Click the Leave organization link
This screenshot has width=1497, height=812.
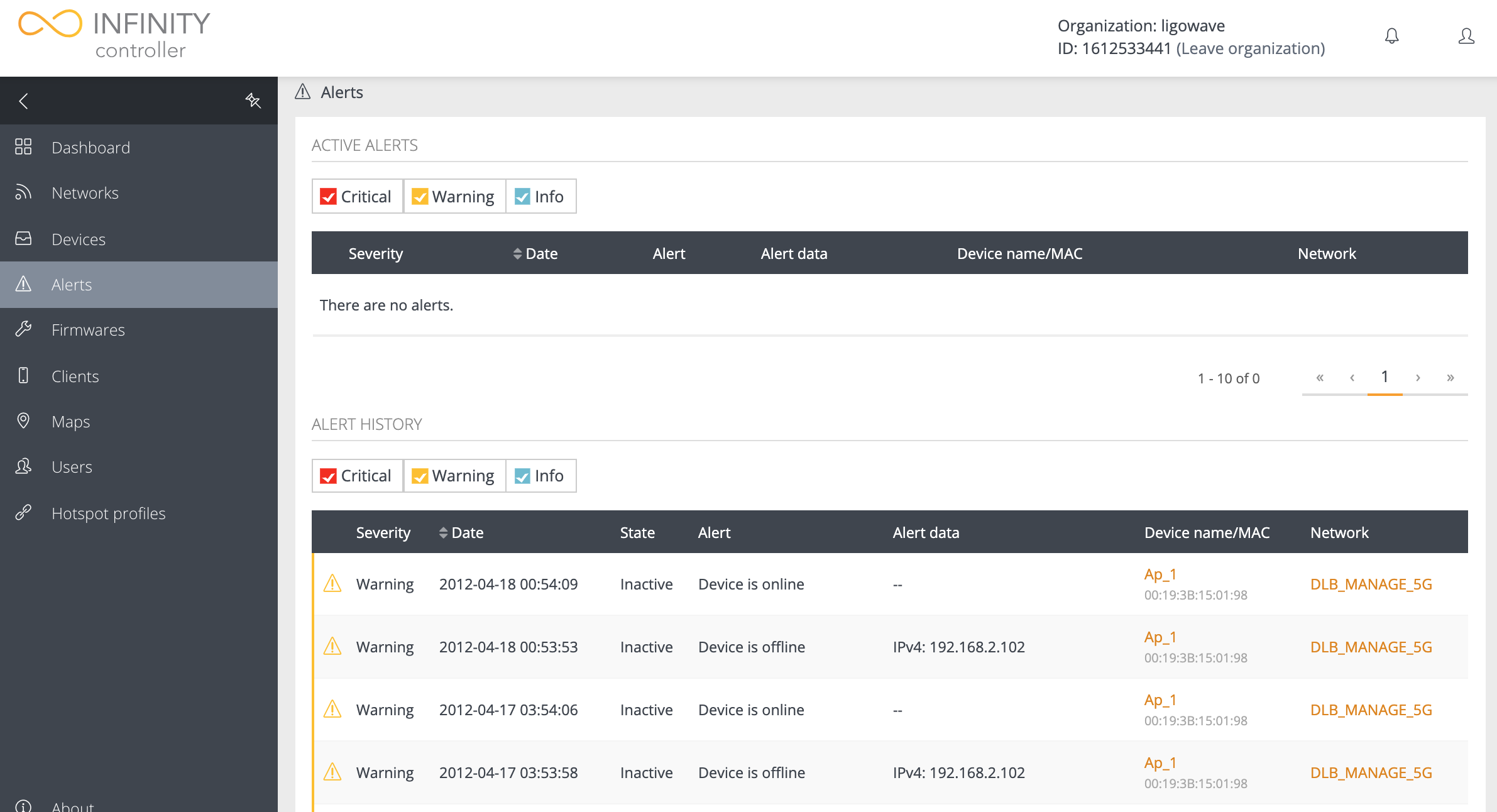(1251, 48)
